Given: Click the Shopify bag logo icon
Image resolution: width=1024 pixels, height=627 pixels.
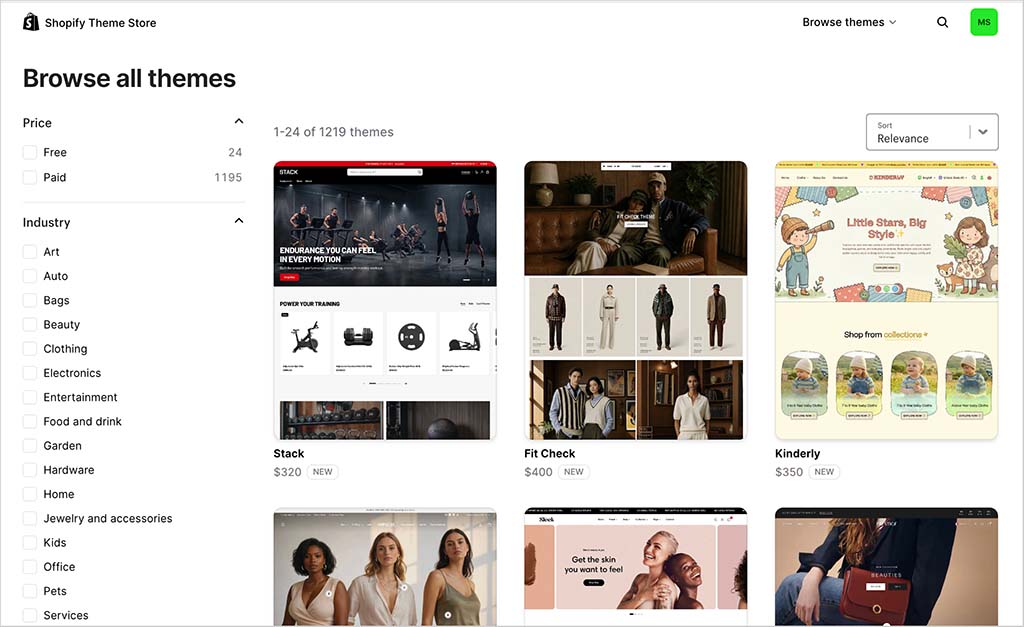Looking at the screenshot, I should 31,22.
